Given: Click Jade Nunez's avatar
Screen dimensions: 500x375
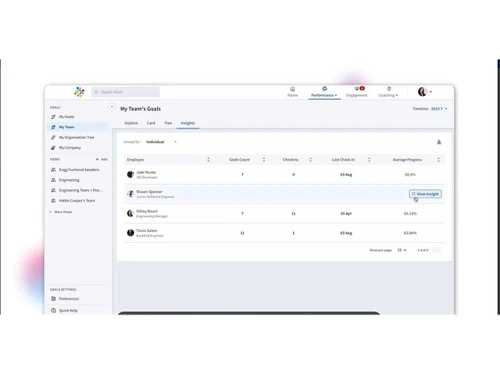Looking at the screenshot, I should [130, 174].
